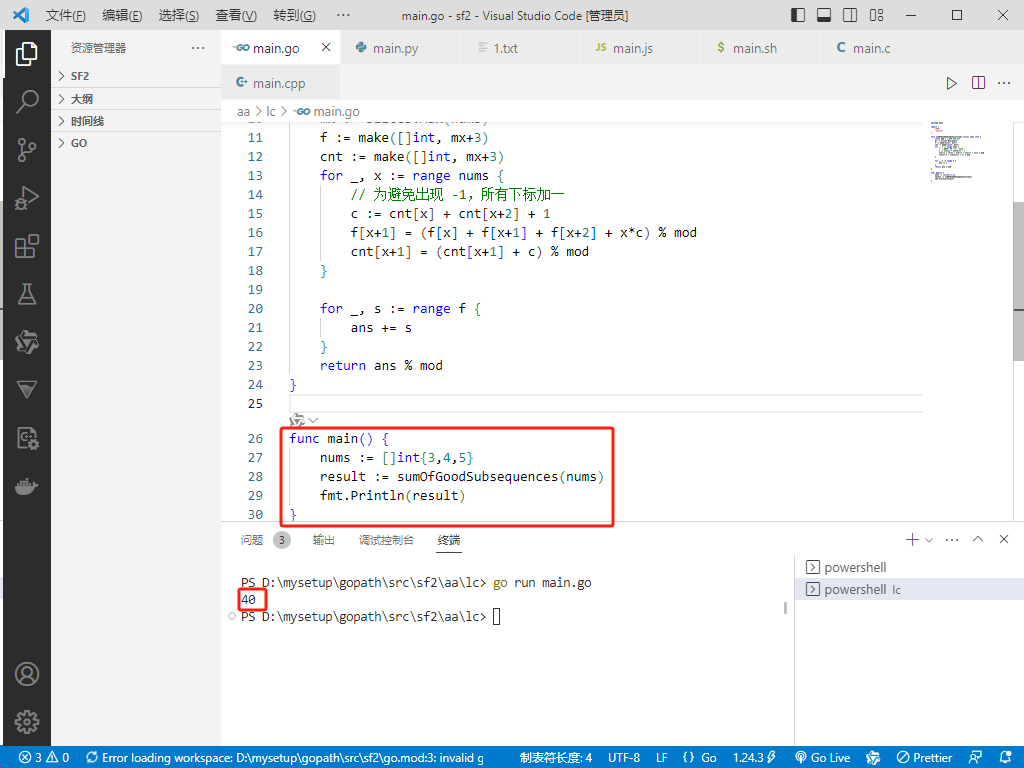Screen dimensions: 1024x768
Task: Show errors and warnings in status bar
Action: [44, 758]
